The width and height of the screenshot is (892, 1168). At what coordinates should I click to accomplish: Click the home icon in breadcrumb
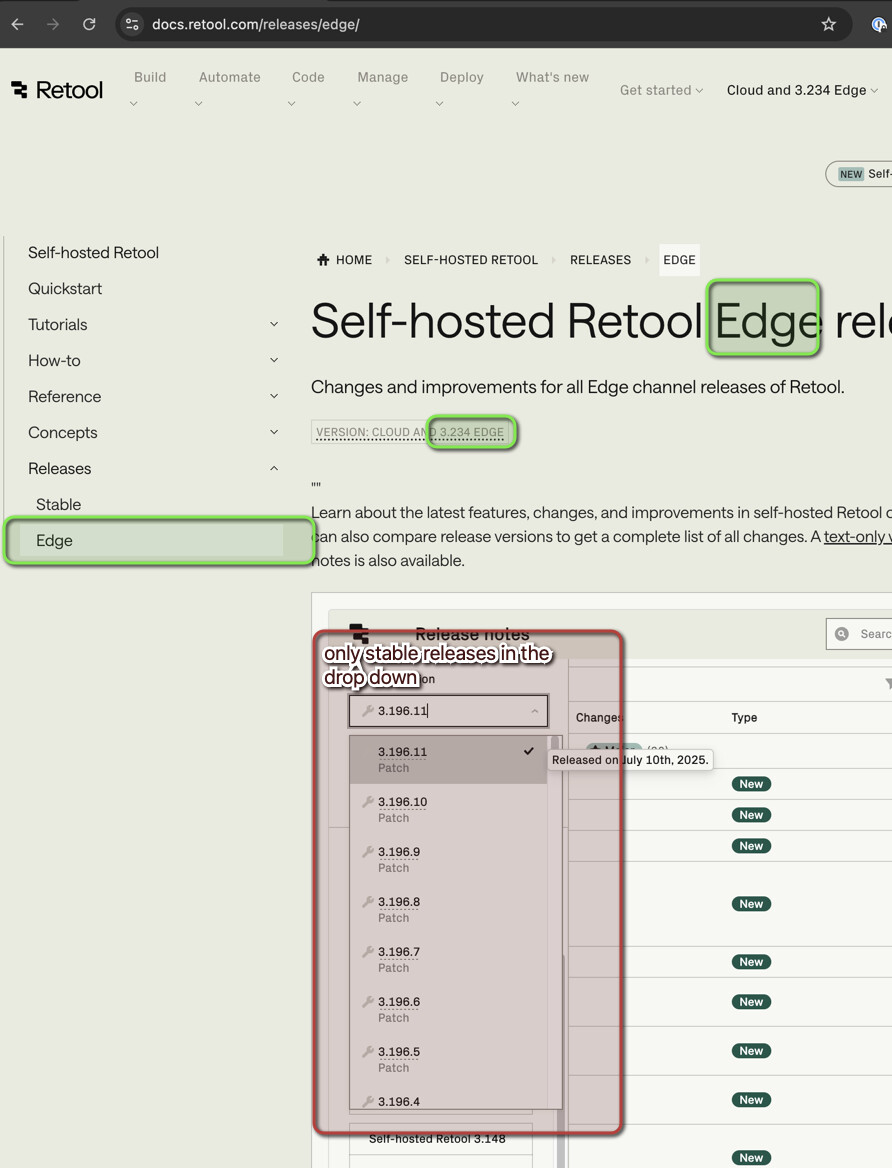323,260
